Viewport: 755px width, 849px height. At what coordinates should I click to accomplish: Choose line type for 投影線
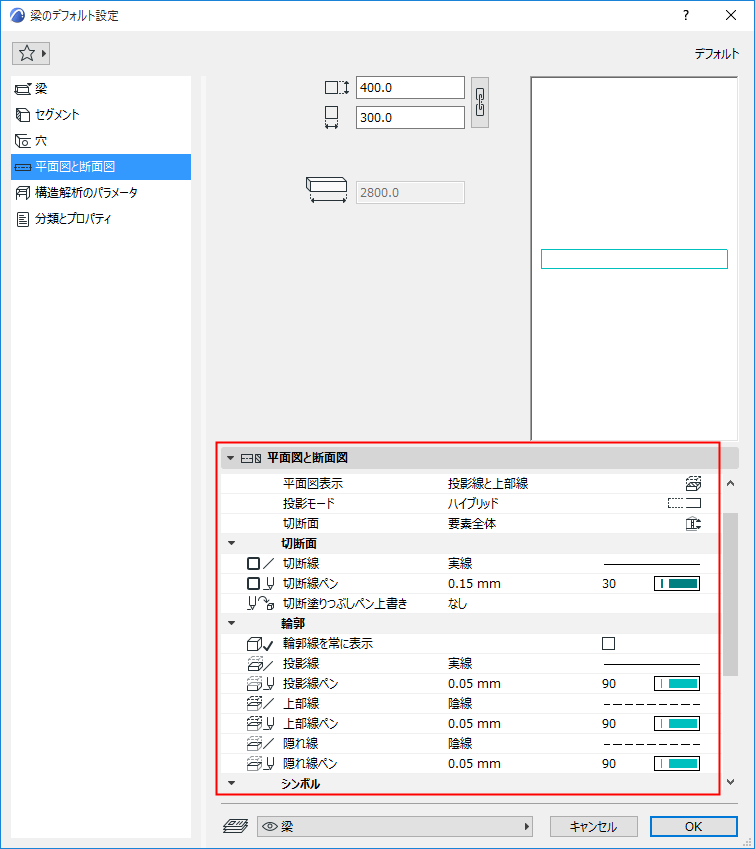tap(652, 664)
